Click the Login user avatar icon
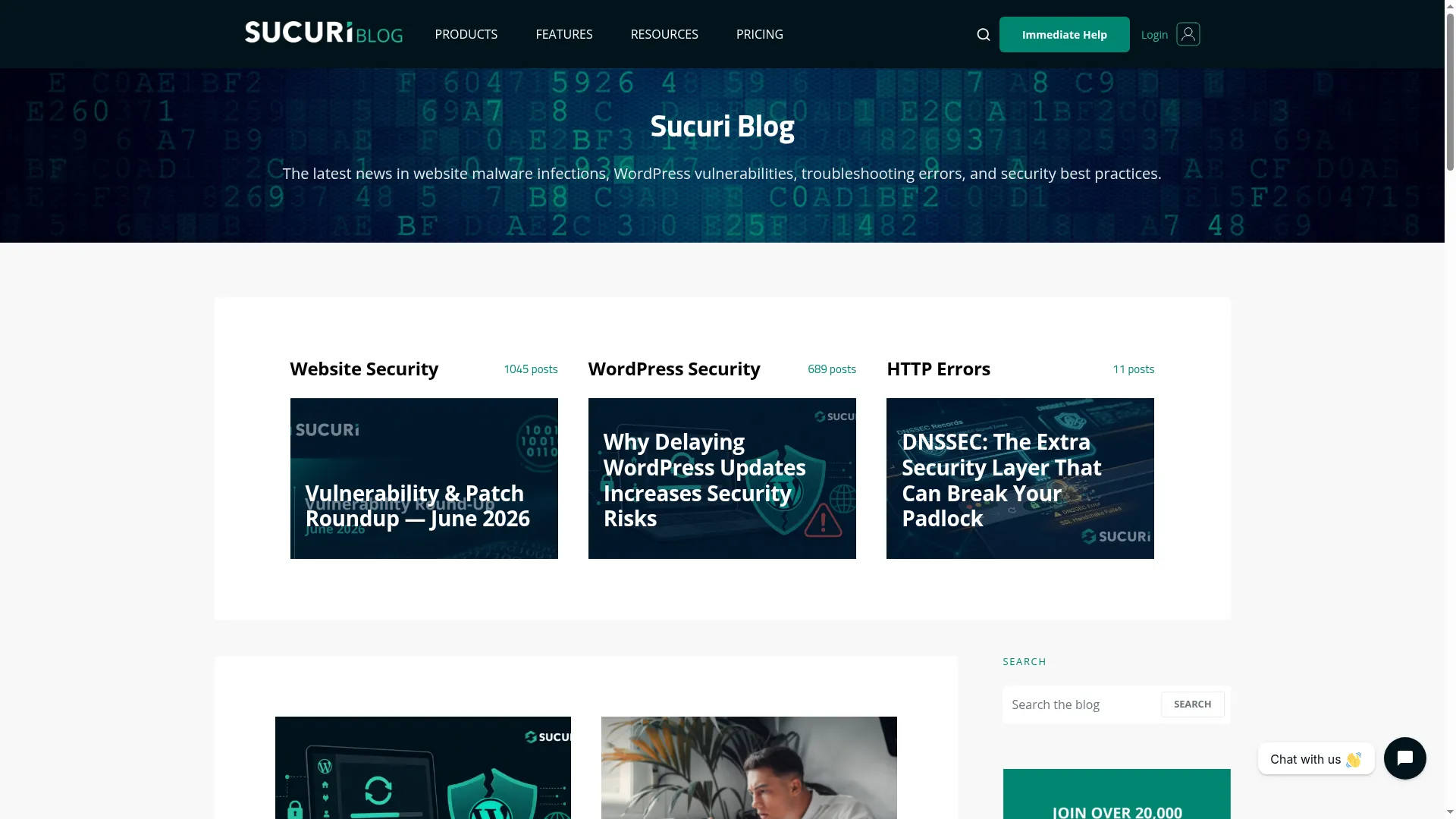 (x=1188, y=34)
